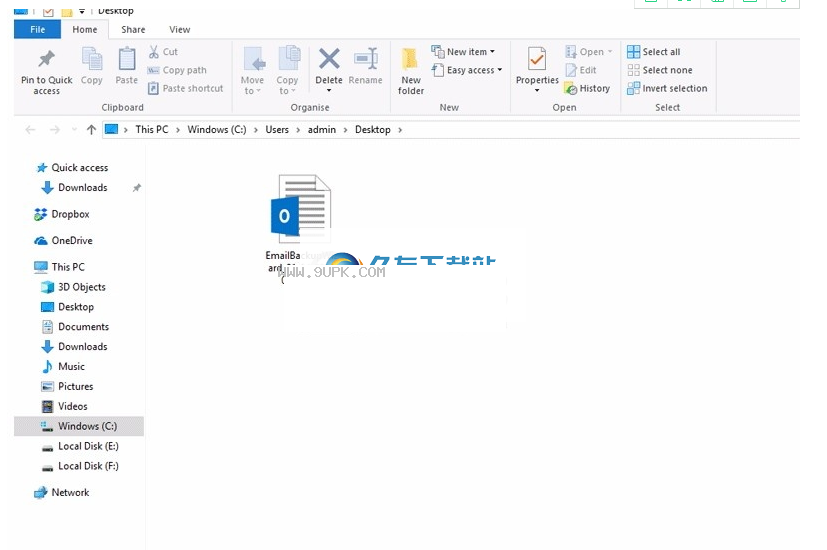
Task: Click Windows (C:) in address path
Action: tap(217, 130)
